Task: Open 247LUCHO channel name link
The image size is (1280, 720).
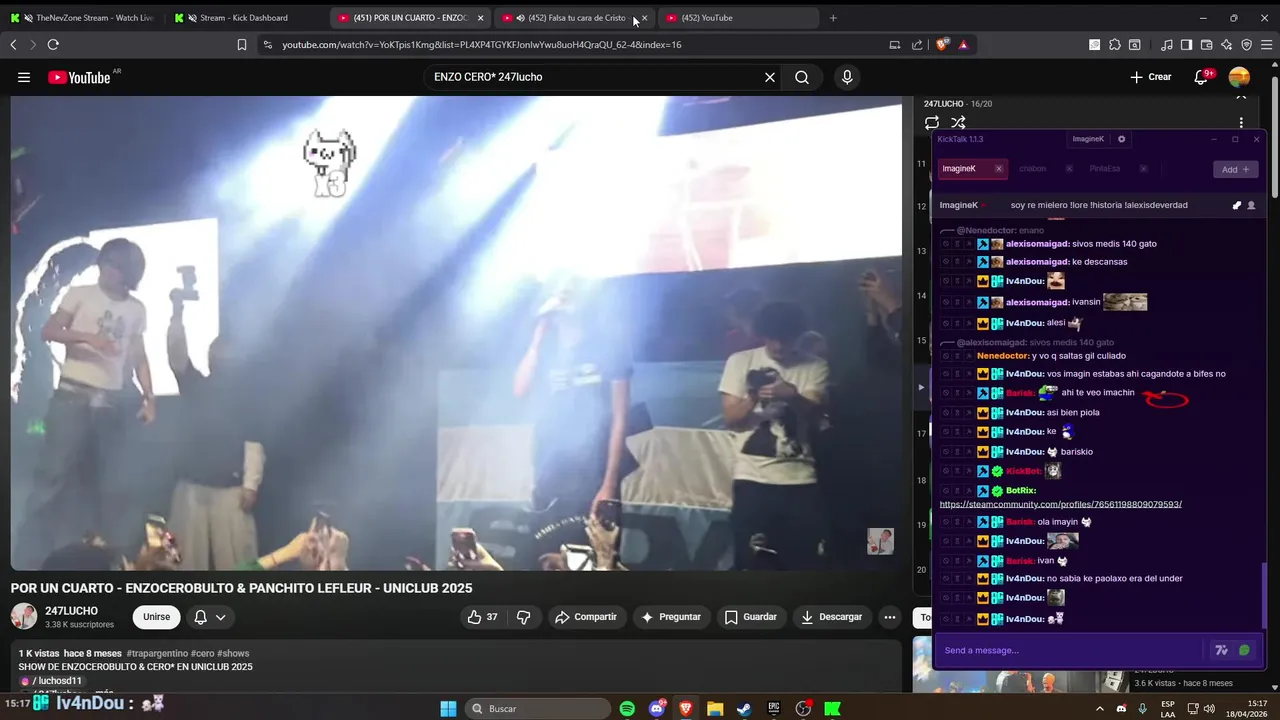Action: [71, 610]
